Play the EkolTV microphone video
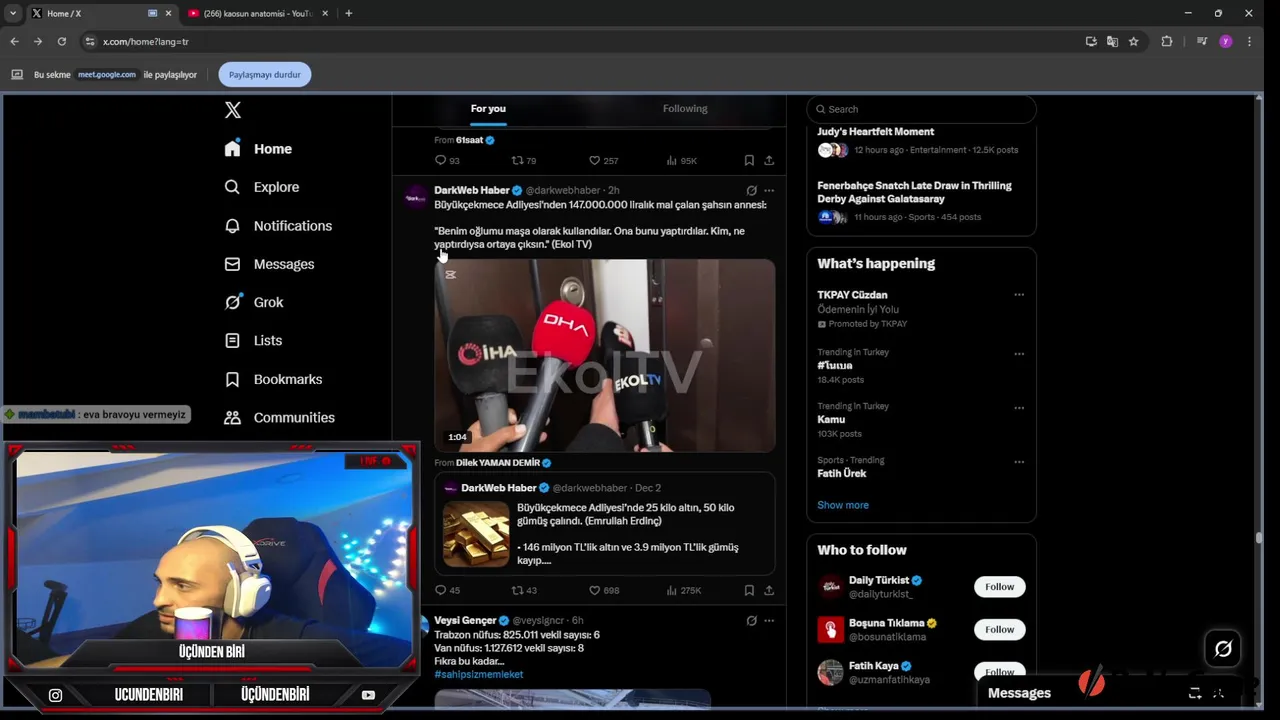The width and height of the screenshot is (1280, 720). point(604,356)
